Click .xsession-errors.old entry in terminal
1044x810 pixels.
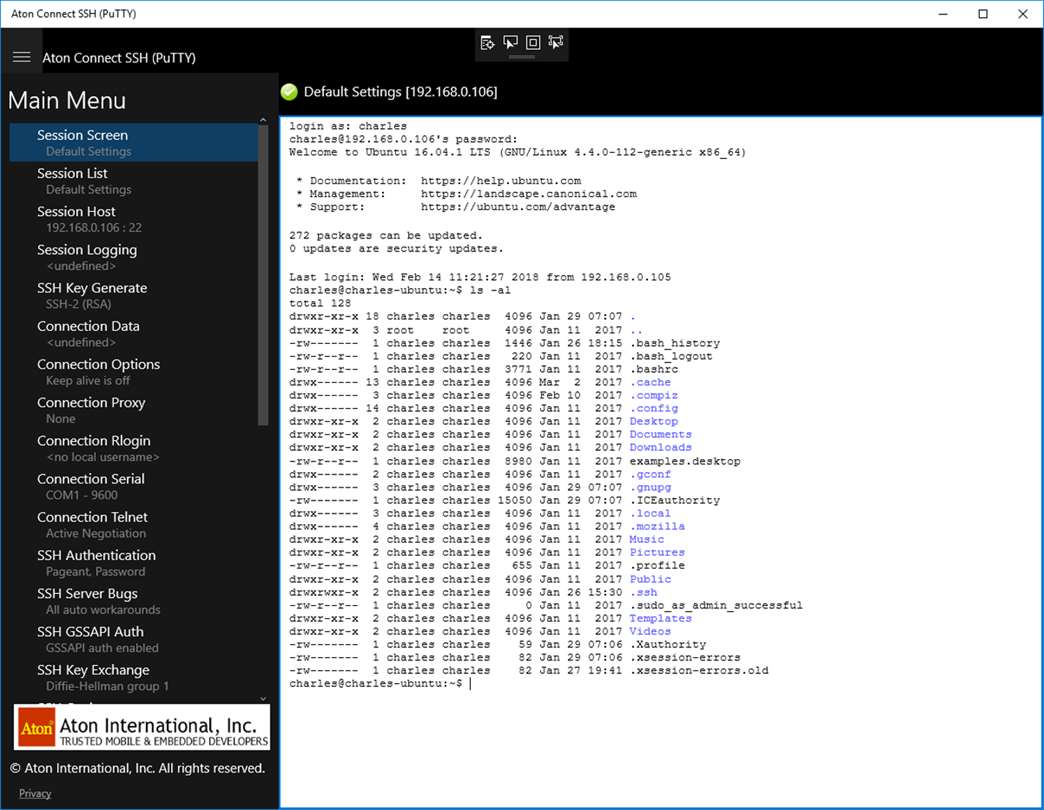699,670
